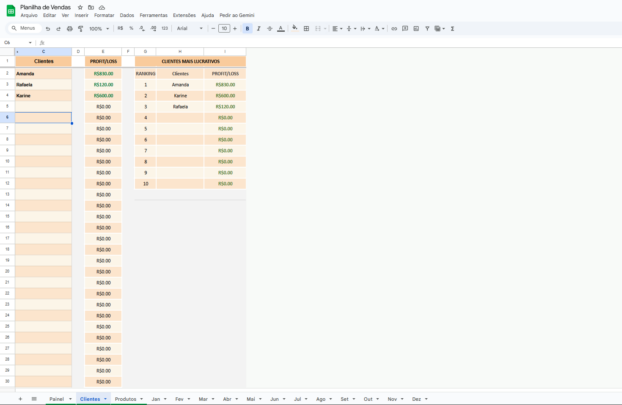Switch to the Painel sheet tab
The image size is (622, 405).
tap(56, 399)
